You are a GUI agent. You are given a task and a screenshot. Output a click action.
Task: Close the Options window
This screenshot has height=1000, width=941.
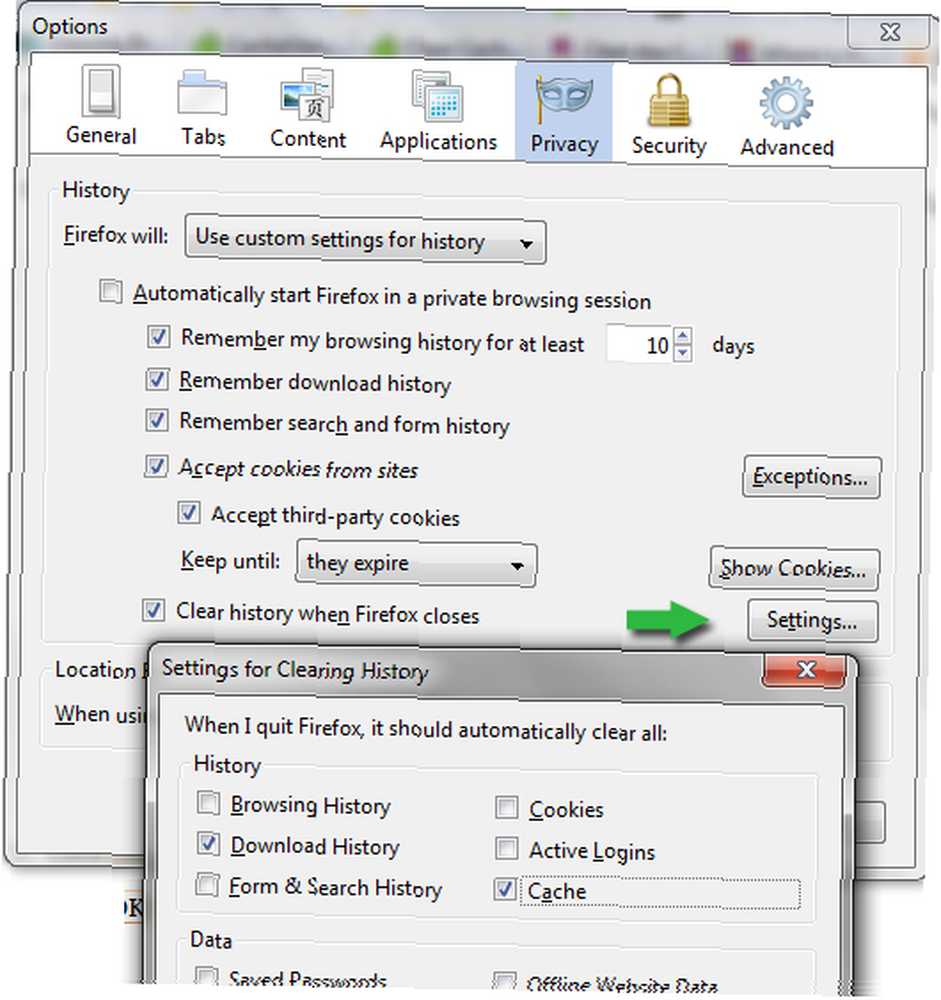point(889,32)
